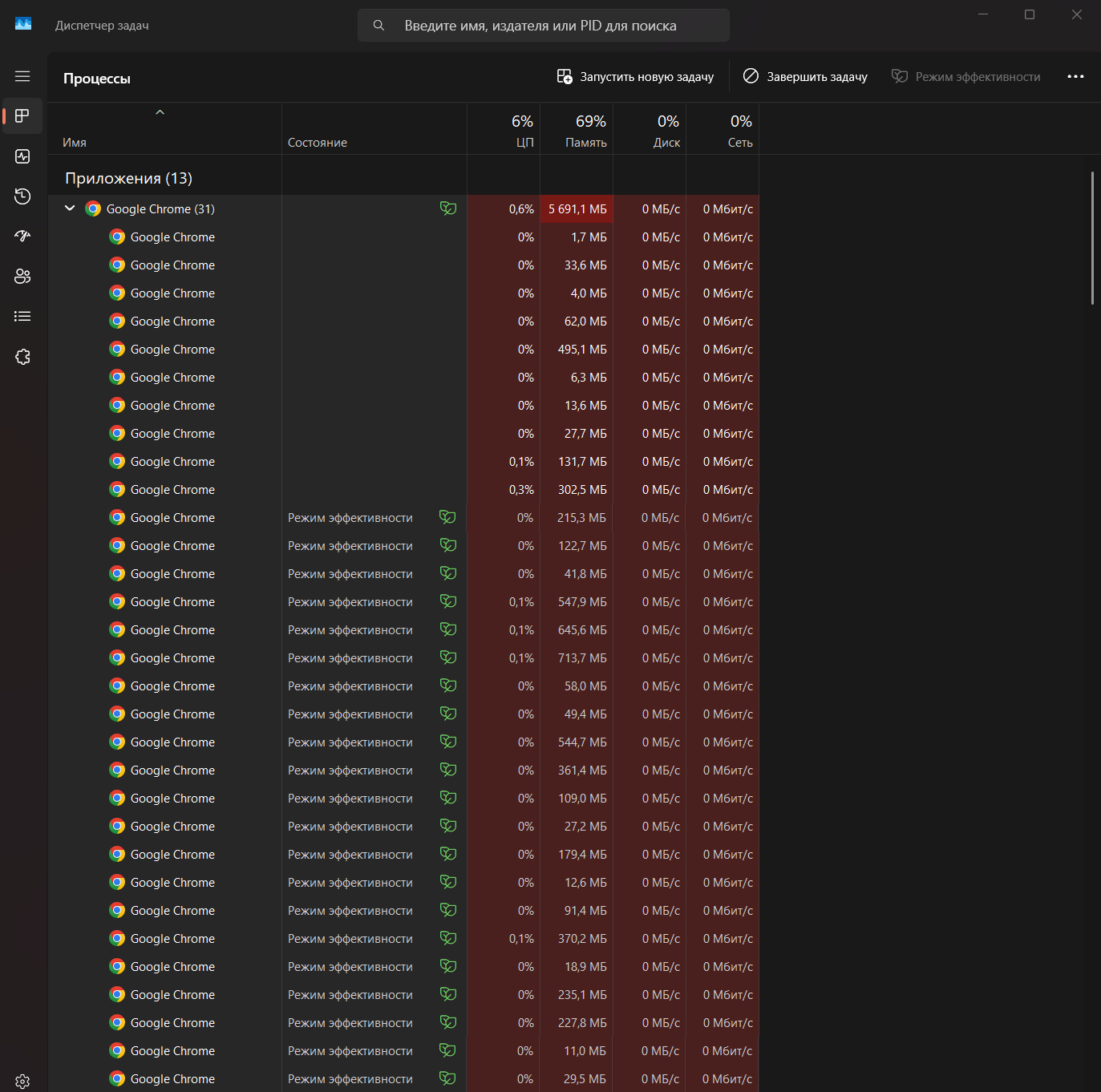The height and width of the screenshot is (1092, 1101).
Task: Open the Services puzzle-piece sidebar icon
Action: 22,357
